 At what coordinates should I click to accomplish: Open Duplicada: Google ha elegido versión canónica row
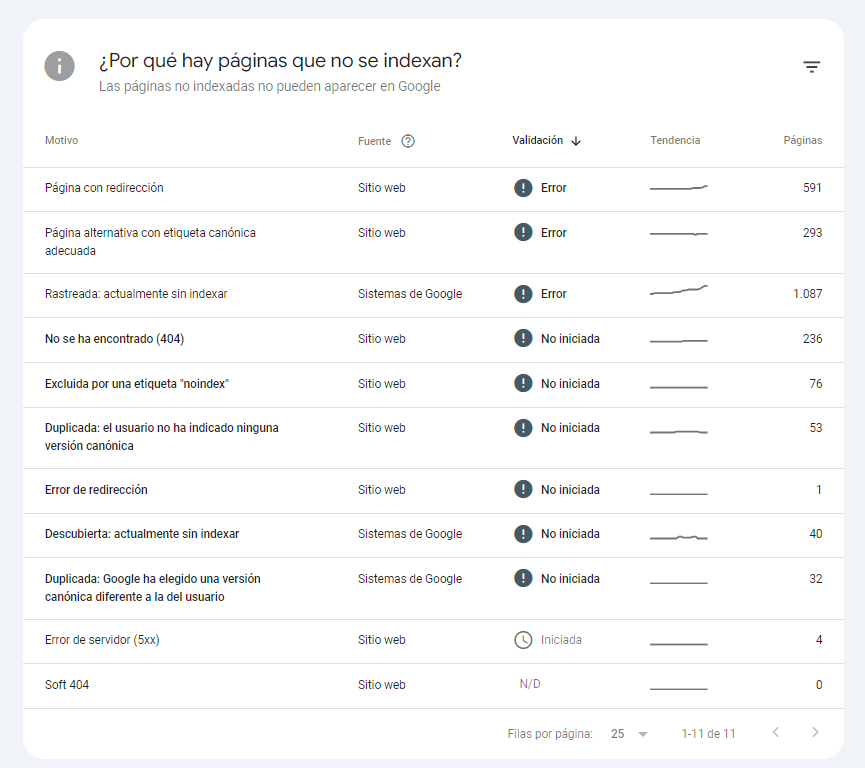[x=153, y=588]
